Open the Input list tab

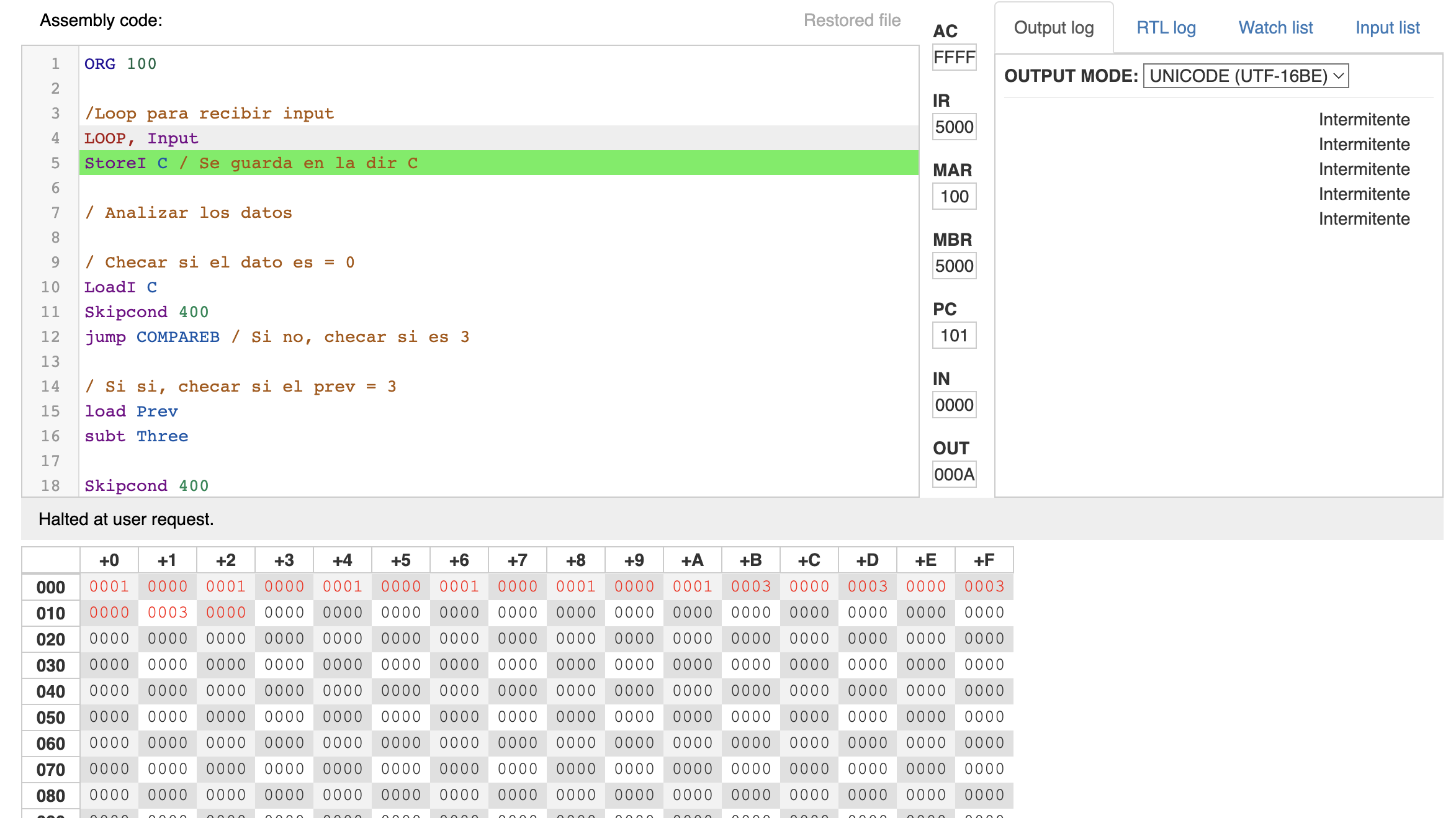pos(1387,28)
